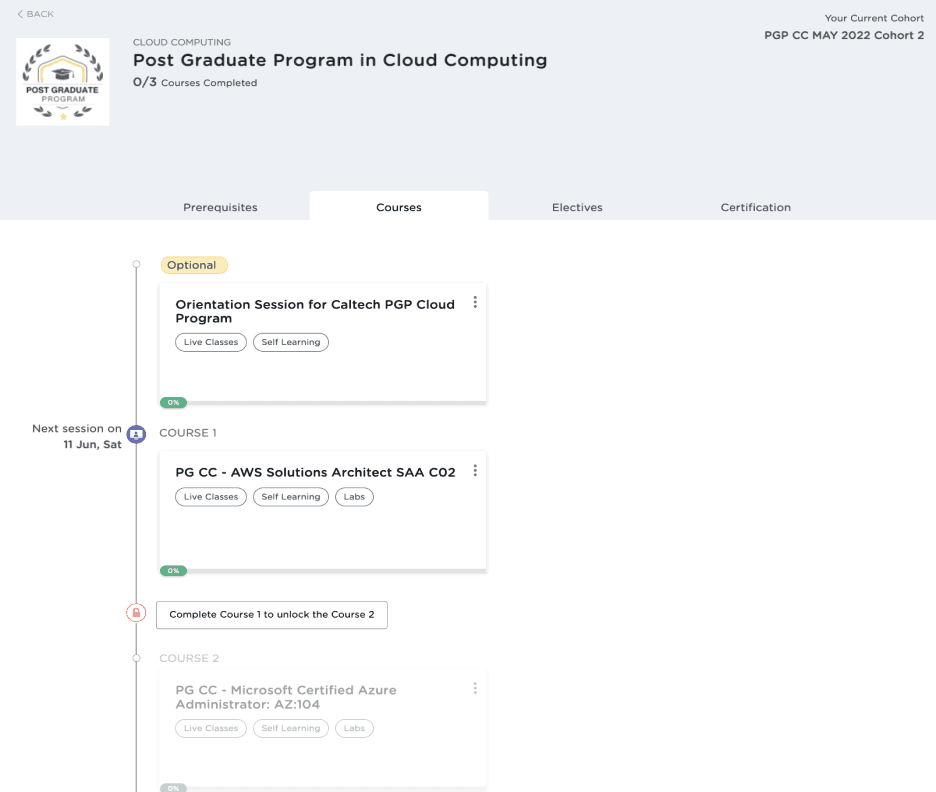
Task: Click Labs tag on Azure course card
Action: [354, 728]
